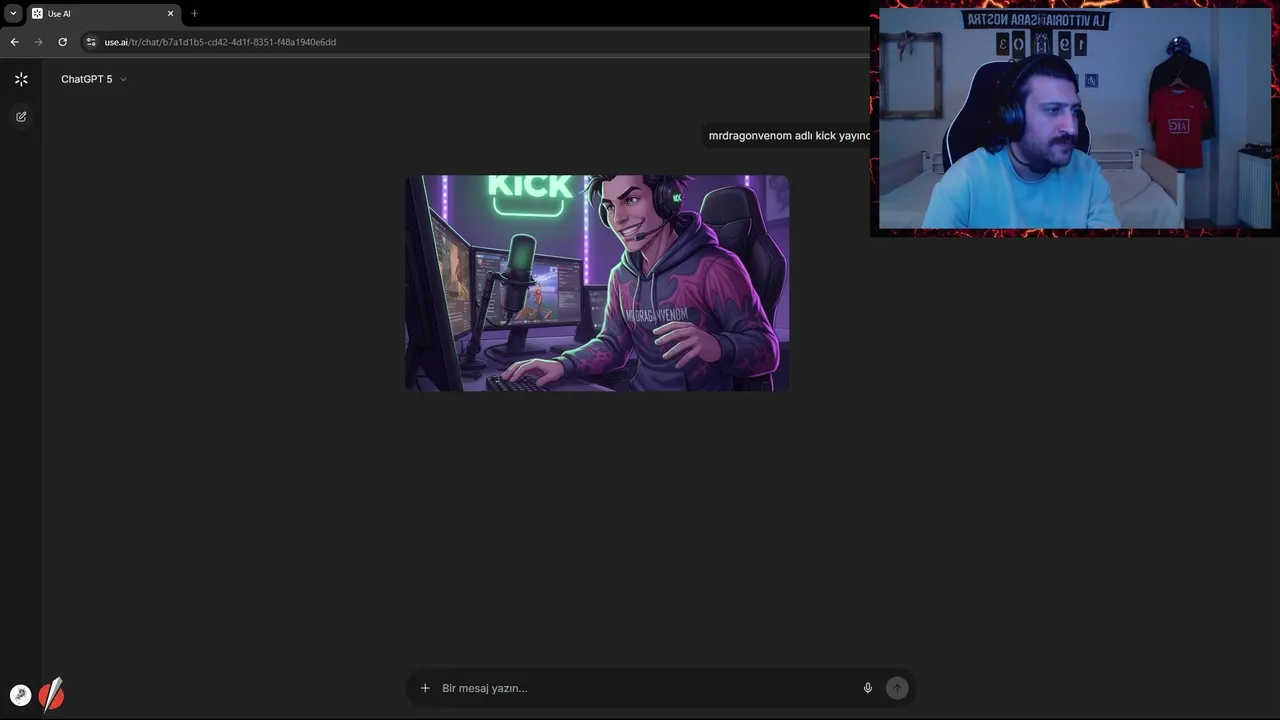Open the generated Kick streamer image

597,283
